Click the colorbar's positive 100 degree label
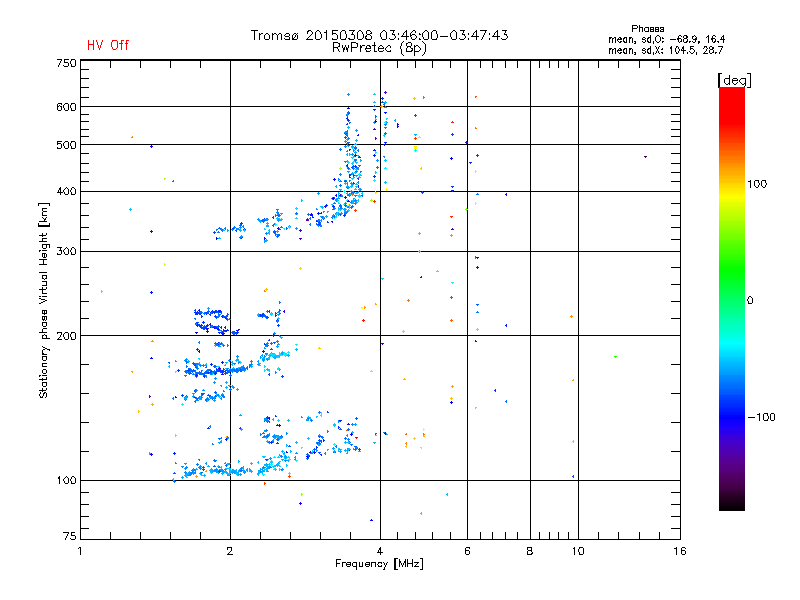800x600 pixels. tap(757, 184)
